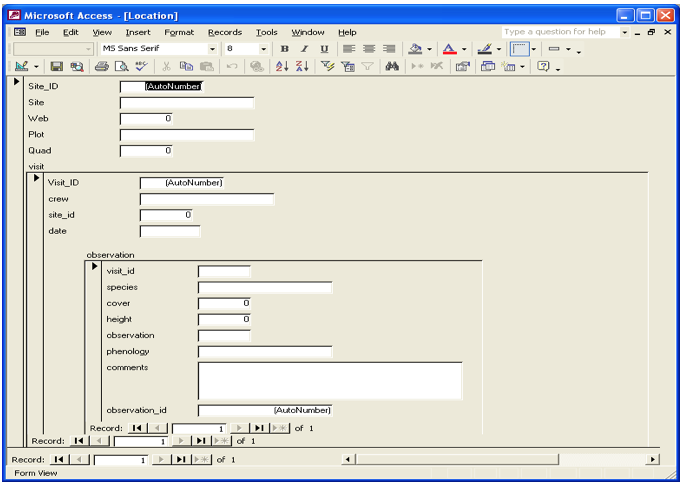Expand the Line/Border Width dropdown arrow

pos(568,49)
